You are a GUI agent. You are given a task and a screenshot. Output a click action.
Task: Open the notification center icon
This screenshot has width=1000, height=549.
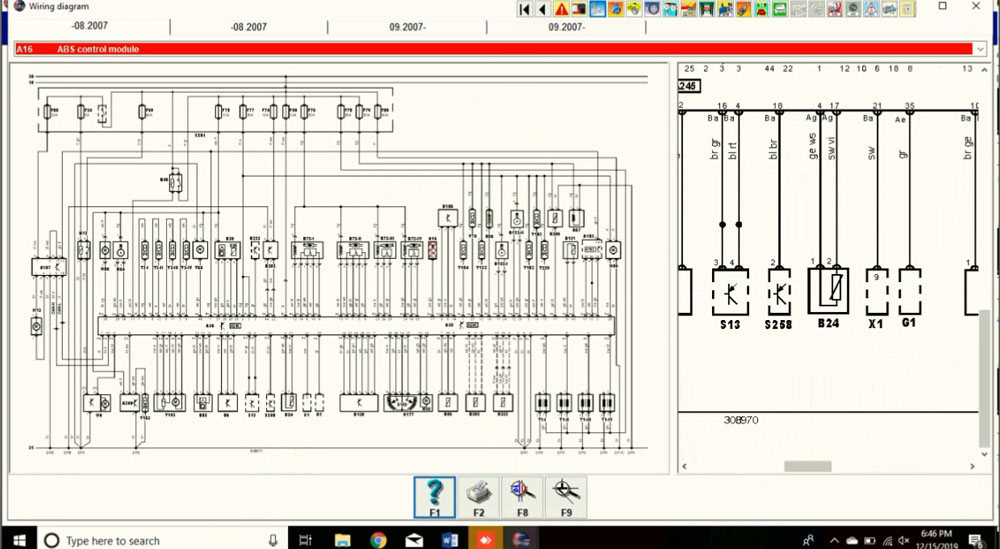(x=976, y=541)
